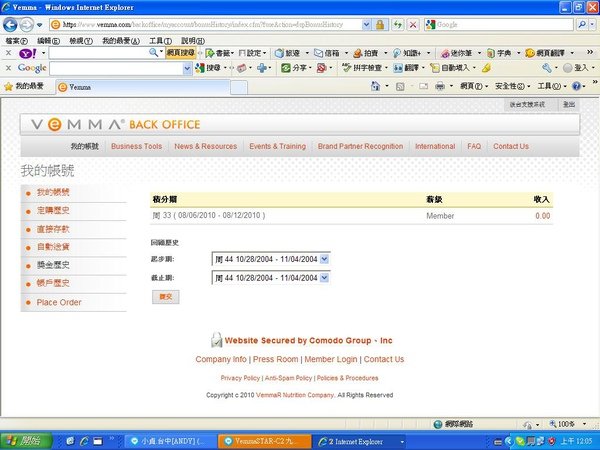The image size is (600, 450).
Task: Click the blue Help question mark icon
Action: 576,86
